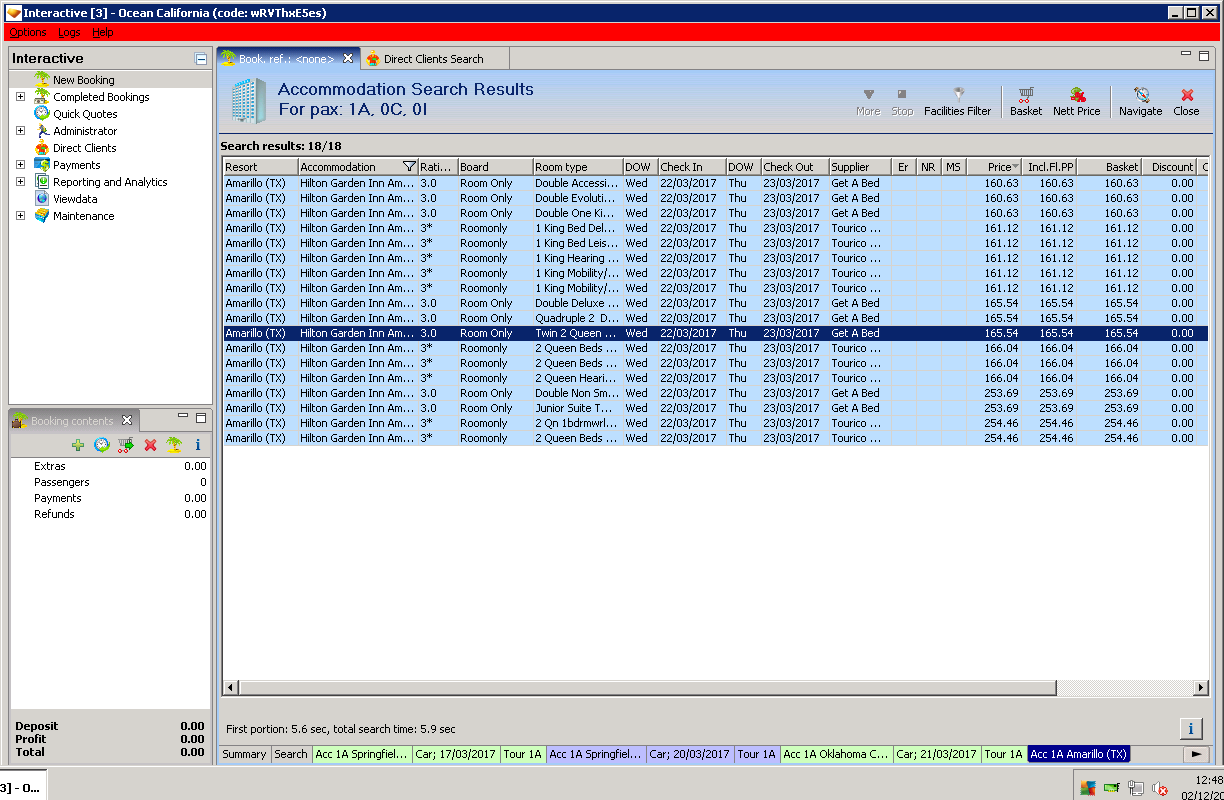Click the colorful flag tray icon
Viewport: 1224px width, 800px height.
(1088, 788)
